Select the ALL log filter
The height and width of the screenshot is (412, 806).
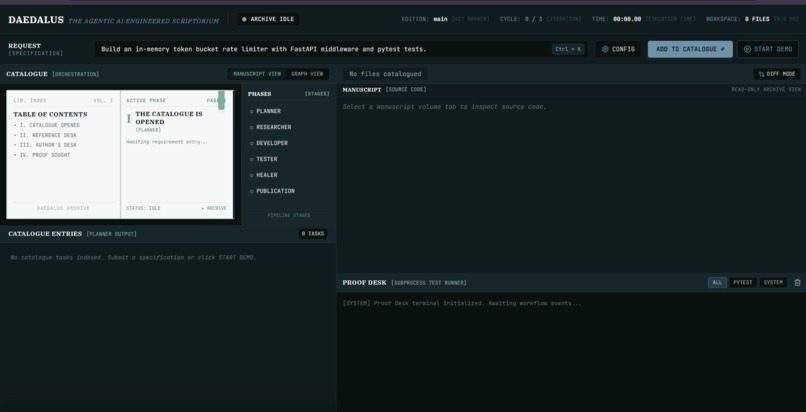(x=717, y=283)
